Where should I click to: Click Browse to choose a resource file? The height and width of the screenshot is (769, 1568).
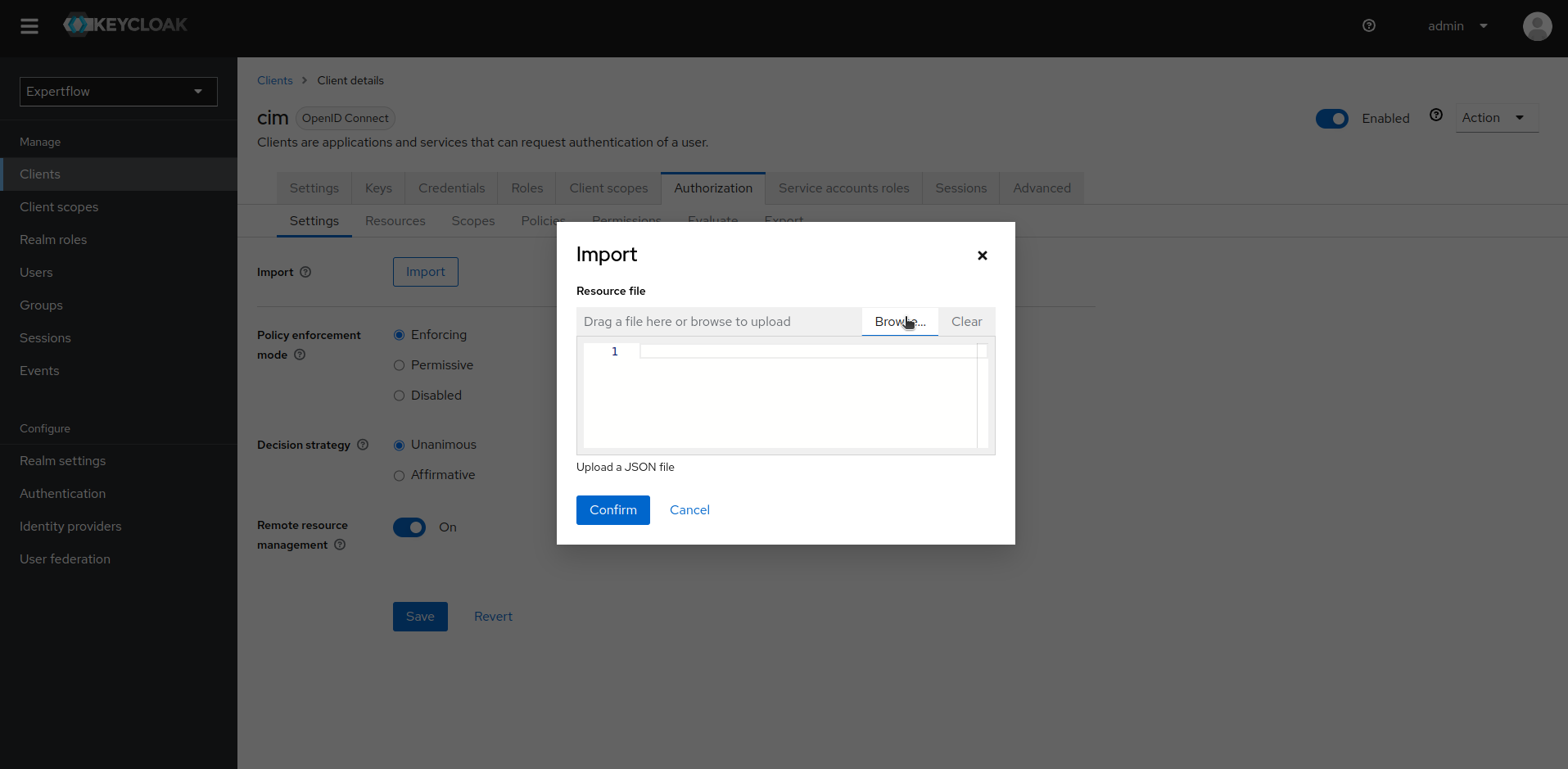point(899,321)
